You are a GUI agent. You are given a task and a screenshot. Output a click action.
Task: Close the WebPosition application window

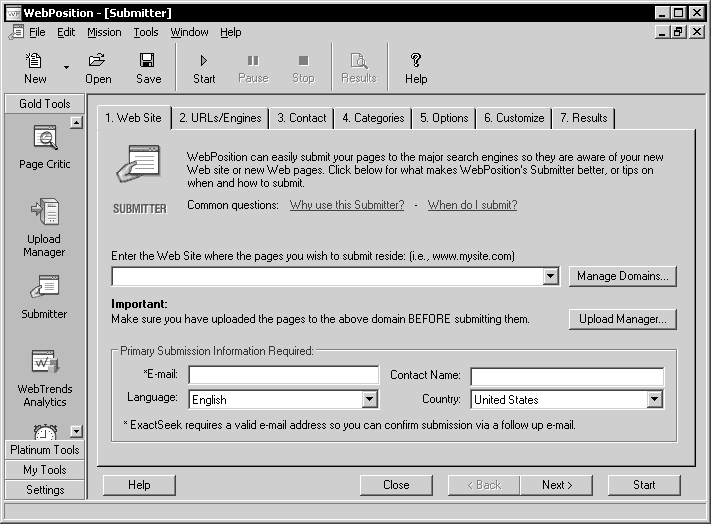696,13
